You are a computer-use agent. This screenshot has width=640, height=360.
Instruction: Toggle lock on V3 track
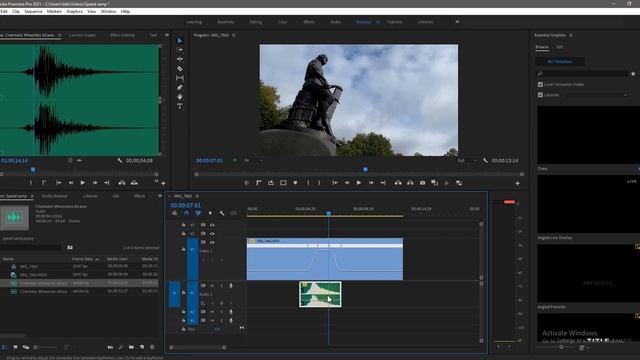coord(183,225)
